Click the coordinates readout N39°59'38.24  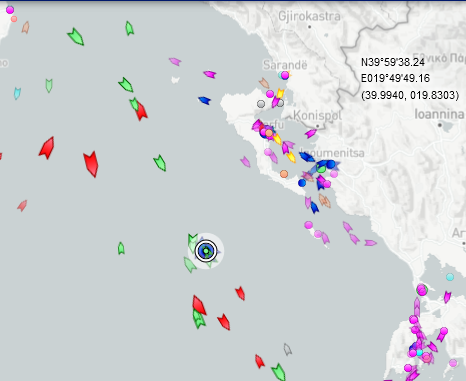pyautogui.click(x=393, y=62)
